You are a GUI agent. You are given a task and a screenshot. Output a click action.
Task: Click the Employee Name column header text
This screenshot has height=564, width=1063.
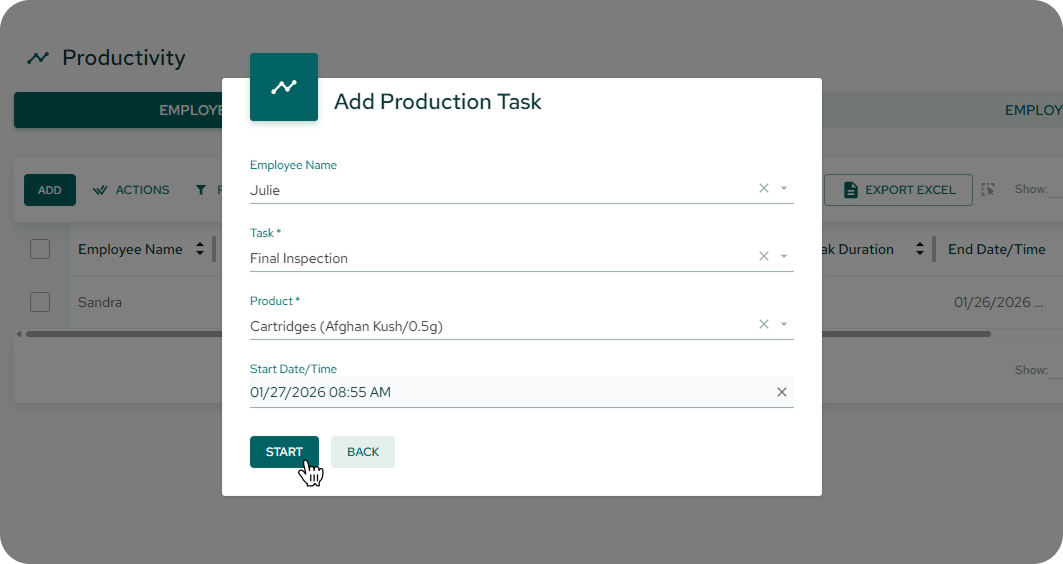pos(130,249)
